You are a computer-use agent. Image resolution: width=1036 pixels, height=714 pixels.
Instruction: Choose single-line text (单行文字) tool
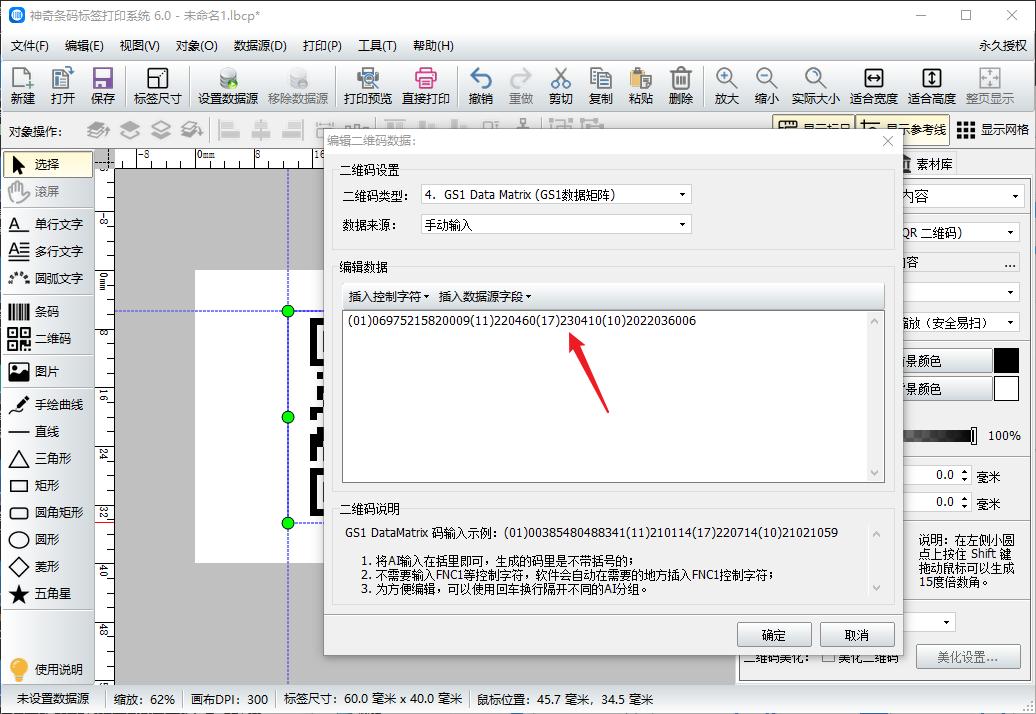[48, 225]
